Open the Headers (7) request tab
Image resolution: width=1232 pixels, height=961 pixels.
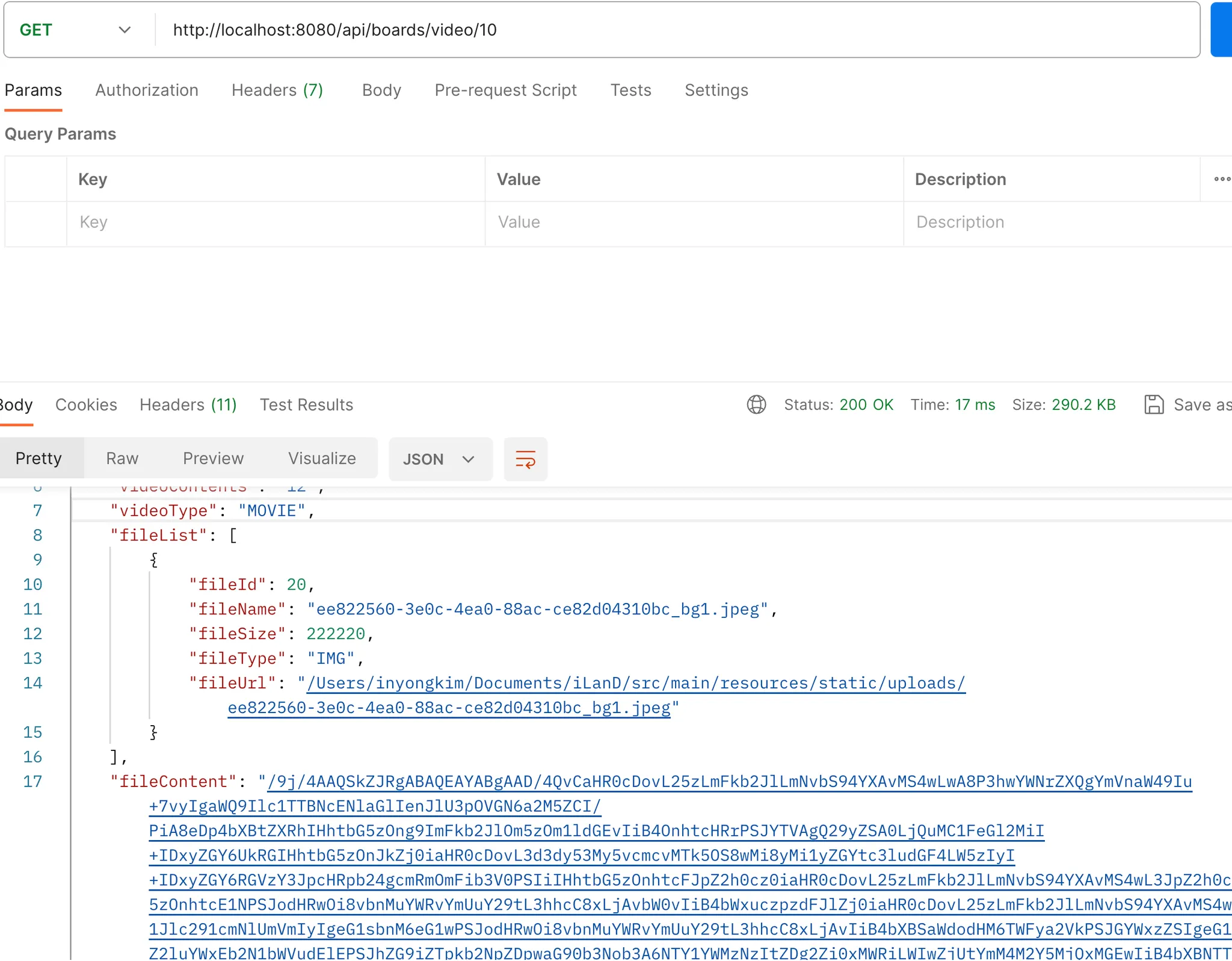277,90
